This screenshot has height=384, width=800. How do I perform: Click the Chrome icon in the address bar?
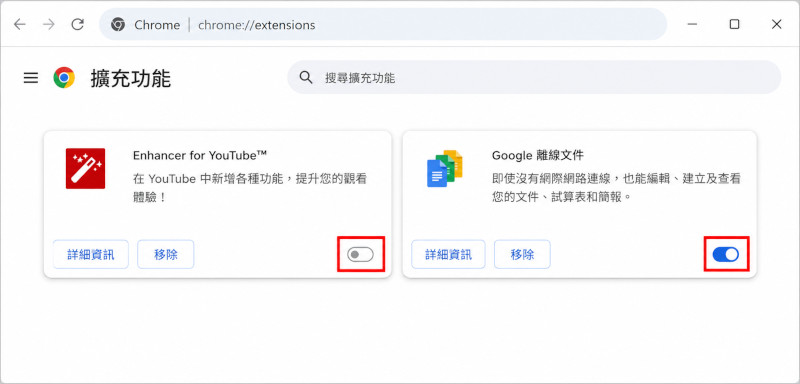(x=118, y=24)
